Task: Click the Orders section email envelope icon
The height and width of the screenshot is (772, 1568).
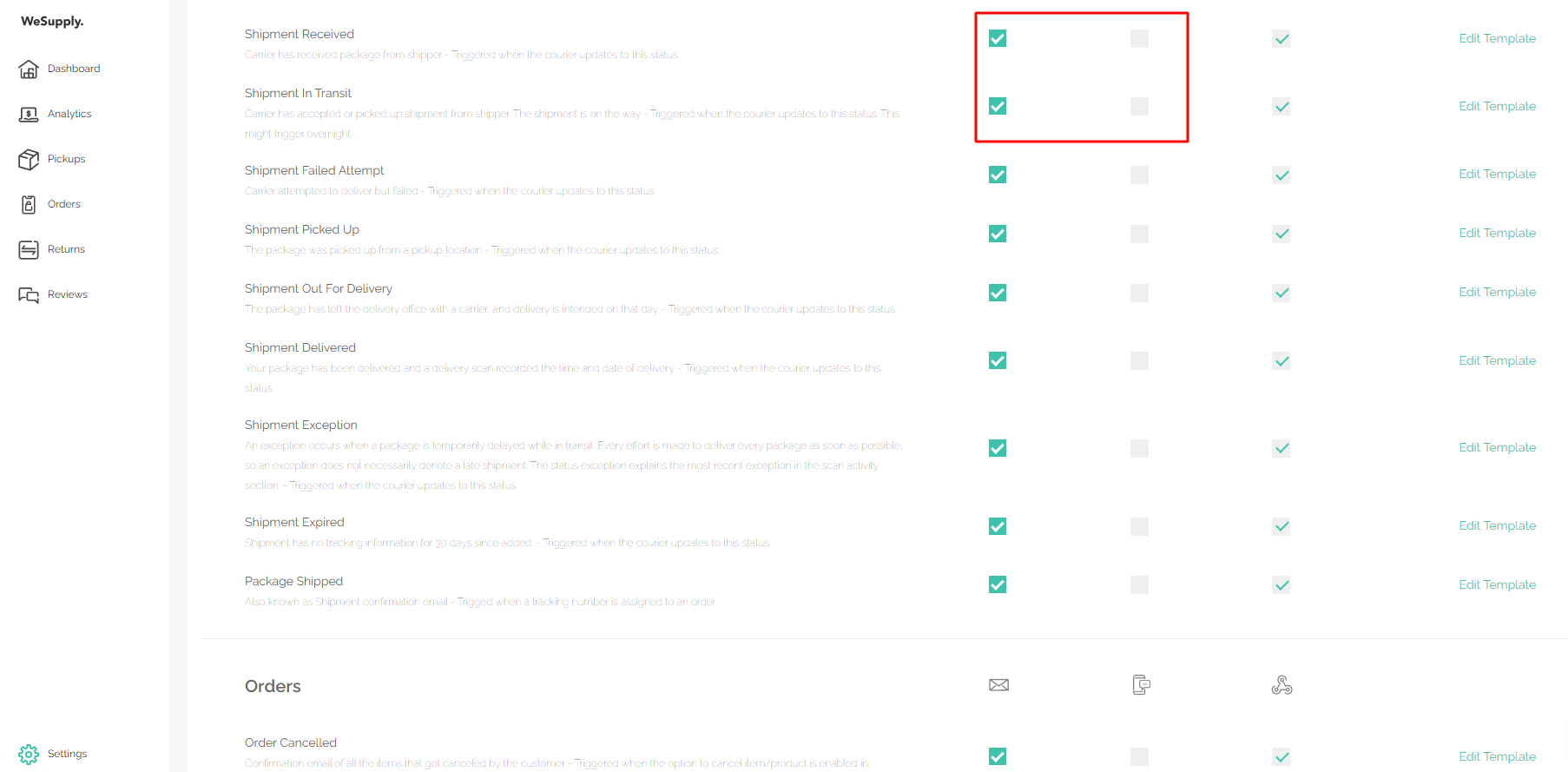Action: click(x=998, y=685)
